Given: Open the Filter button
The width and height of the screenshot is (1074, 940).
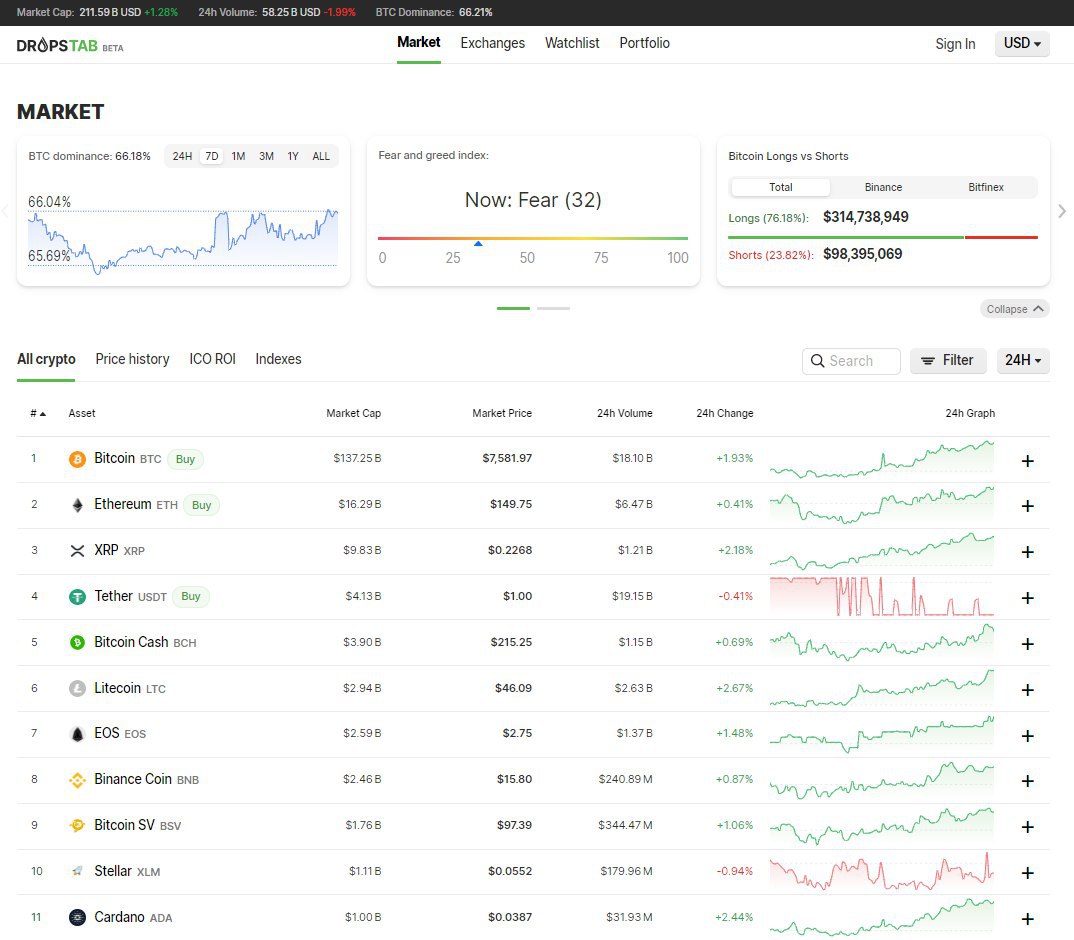Looking at the screenshot, I should (948, 360).
